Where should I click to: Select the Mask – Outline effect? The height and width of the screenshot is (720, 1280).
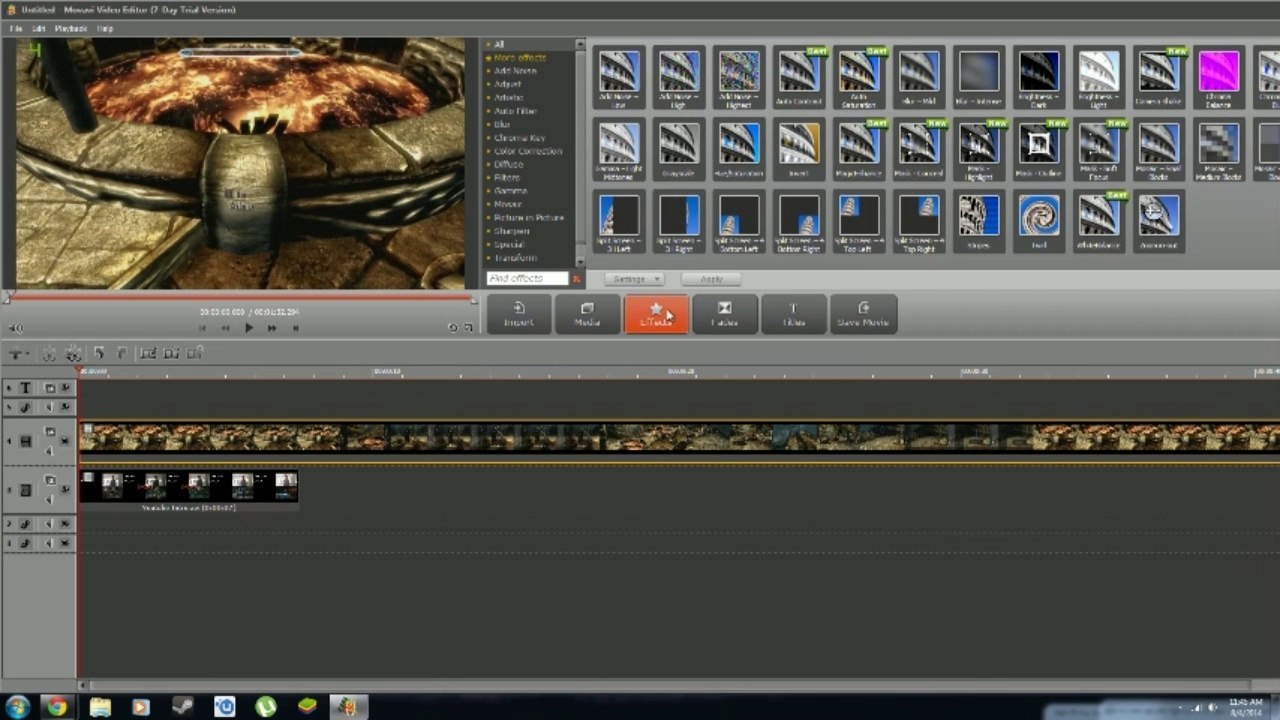1039,149
